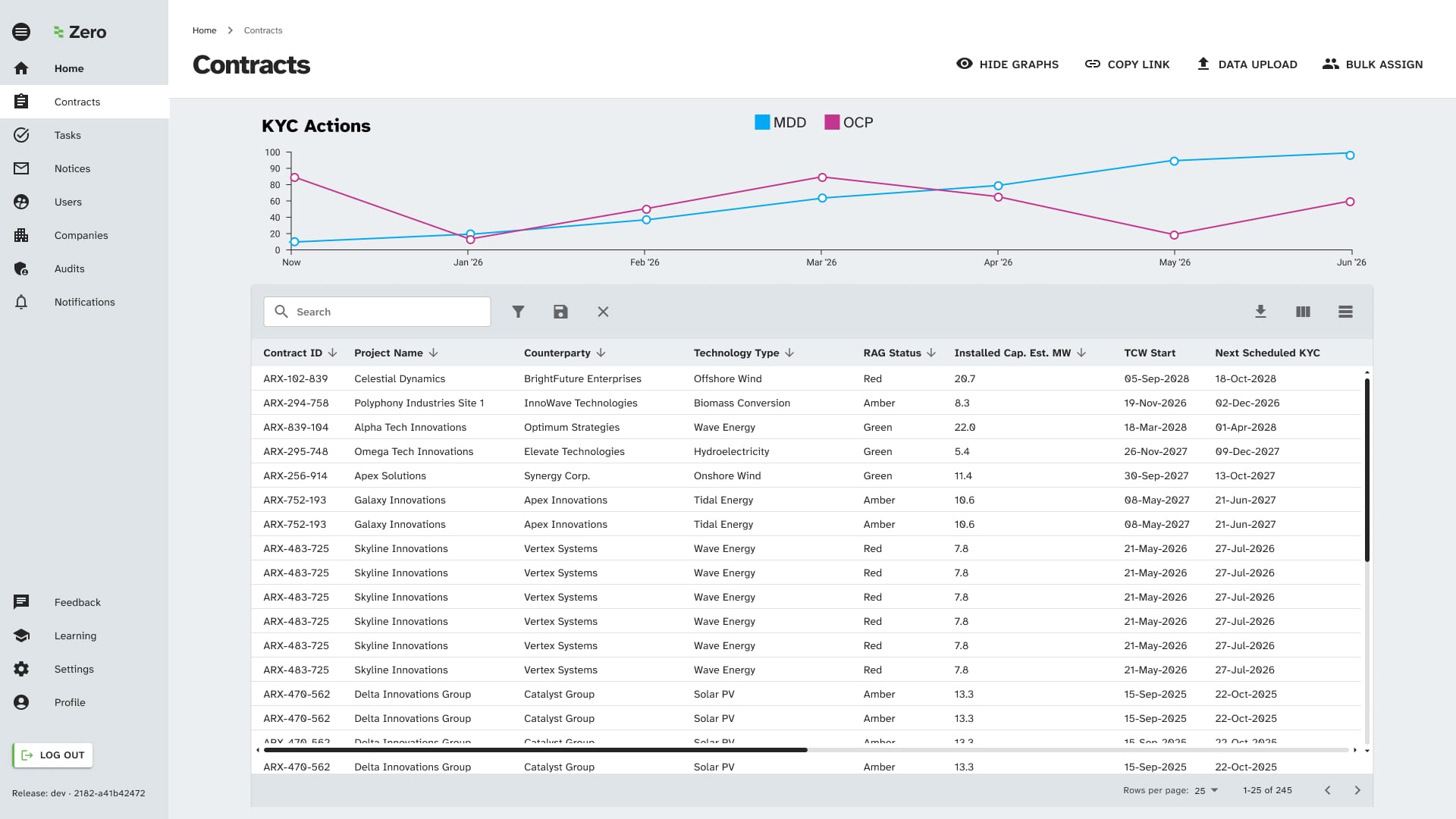
Task: Toggle the MDD series in chart legend
Action: coord(780,122)
